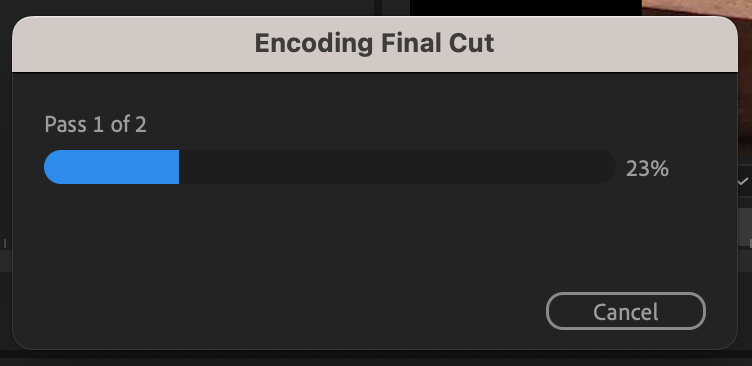Click the unfilled dark progress track
This screenshot has width=752, height=366.
tap(397, 167)
